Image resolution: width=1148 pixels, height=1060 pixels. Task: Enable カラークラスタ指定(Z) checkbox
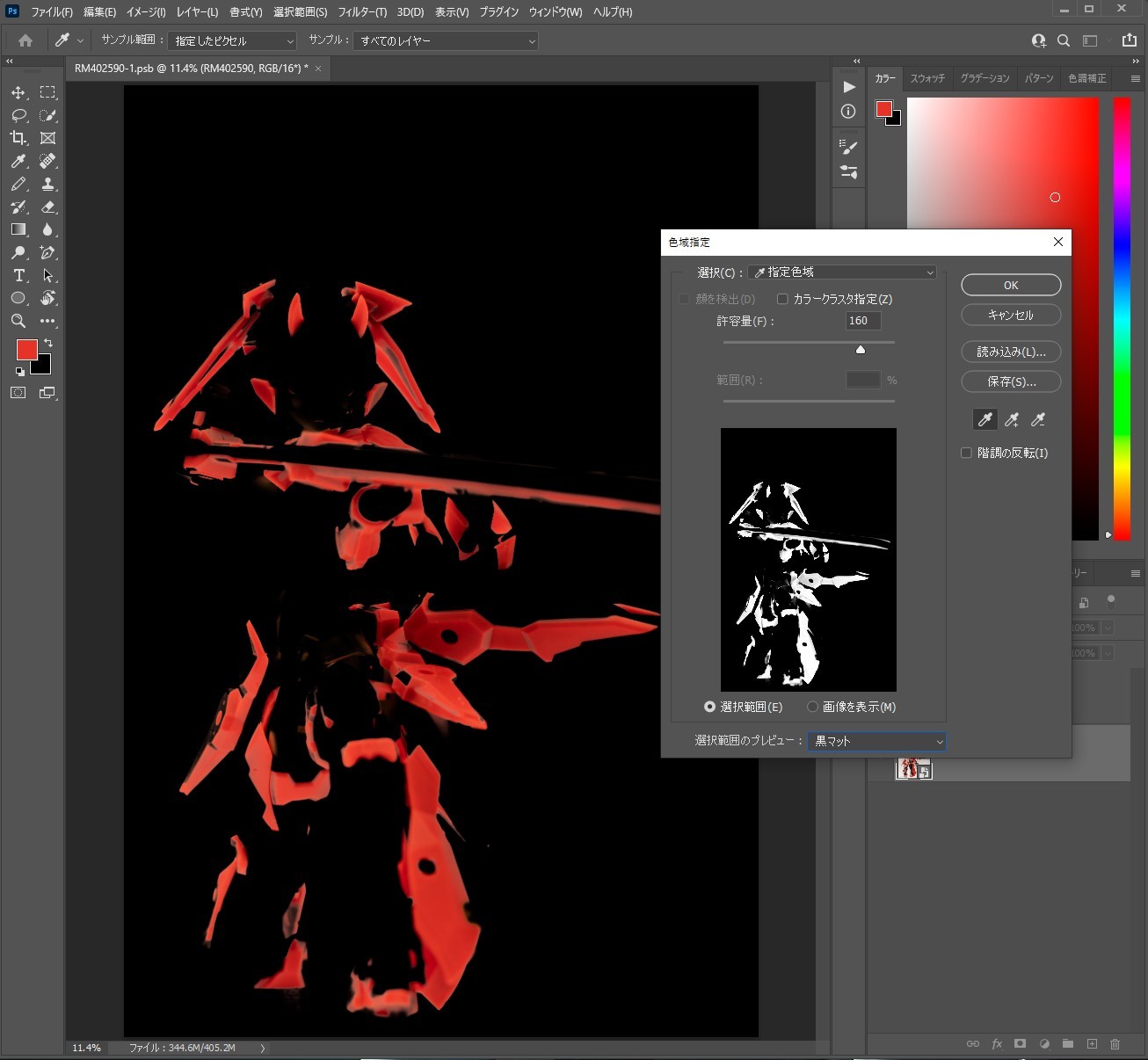(782, 299)
